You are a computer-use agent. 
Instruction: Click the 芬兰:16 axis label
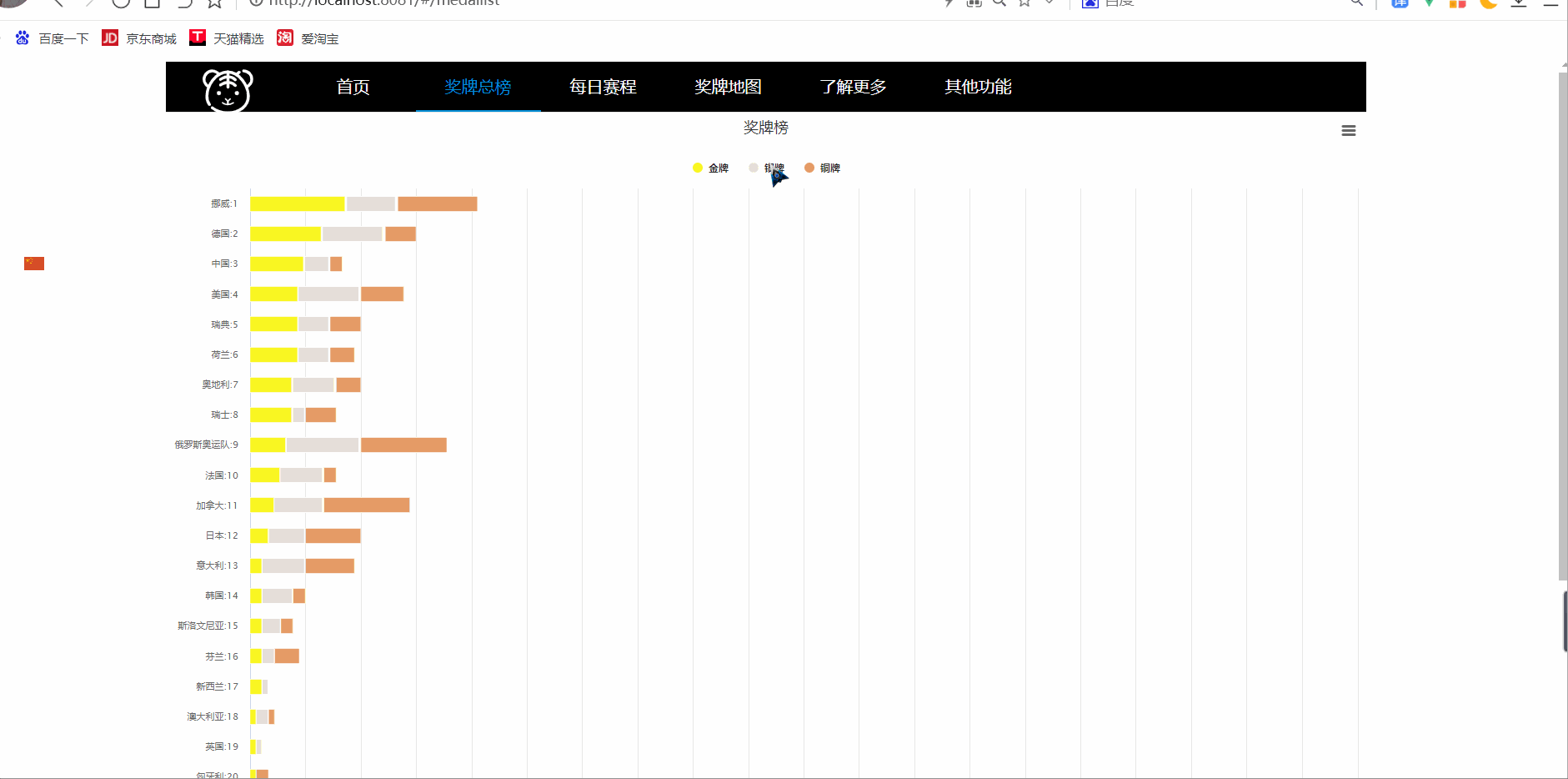[x=222, y=656]
